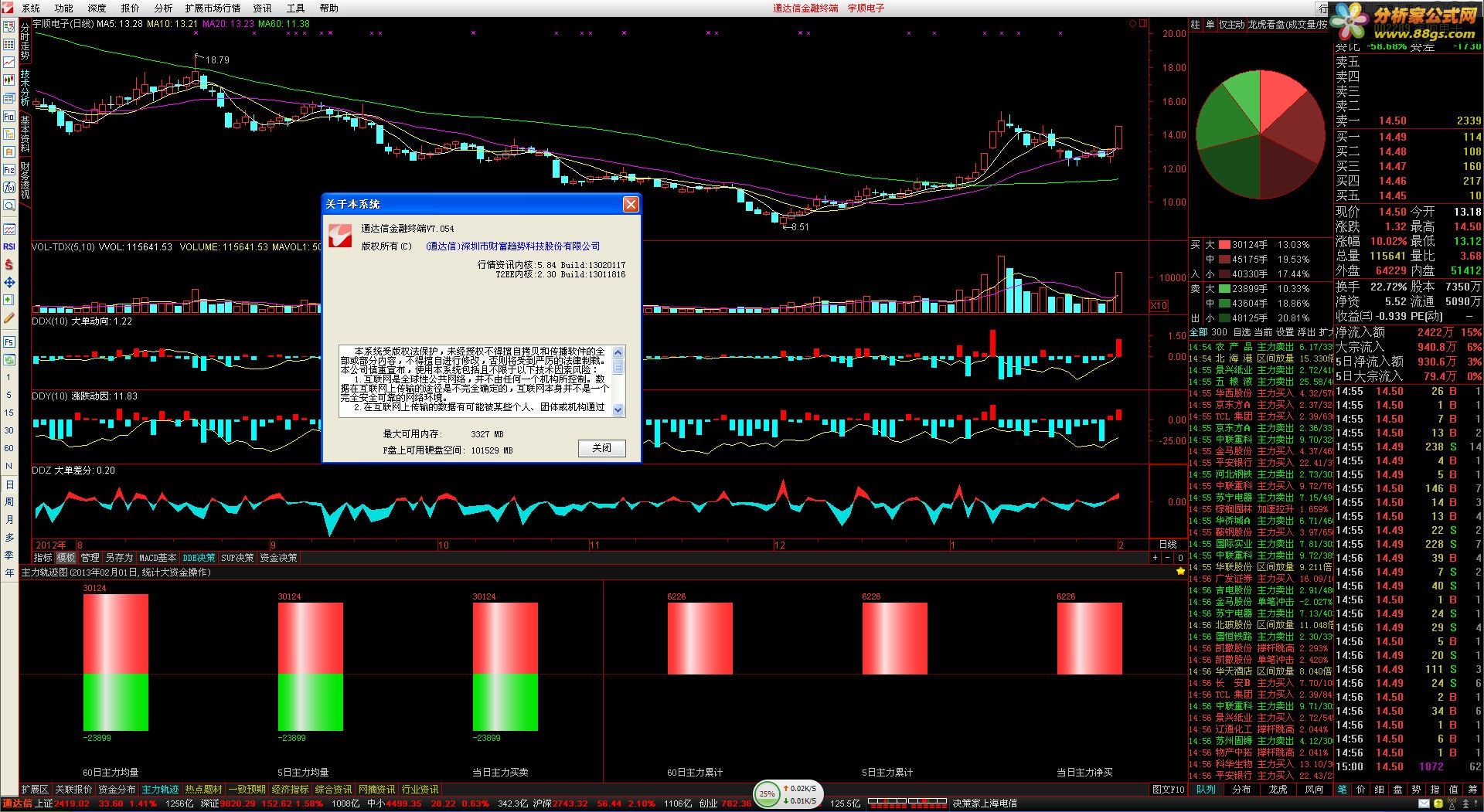Open the 多 multi-period option

pyautogui.click(x=9, y=538)
